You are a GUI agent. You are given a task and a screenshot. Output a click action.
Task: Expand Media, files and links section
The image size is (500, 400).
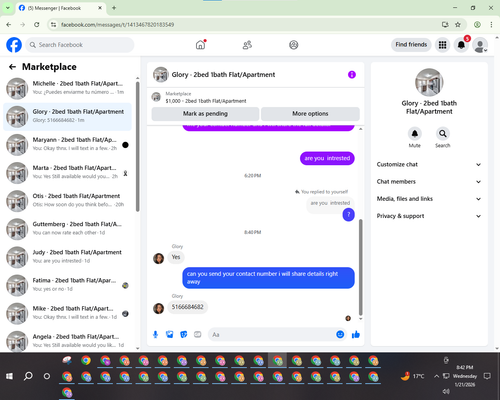click(x=429, y=199)
